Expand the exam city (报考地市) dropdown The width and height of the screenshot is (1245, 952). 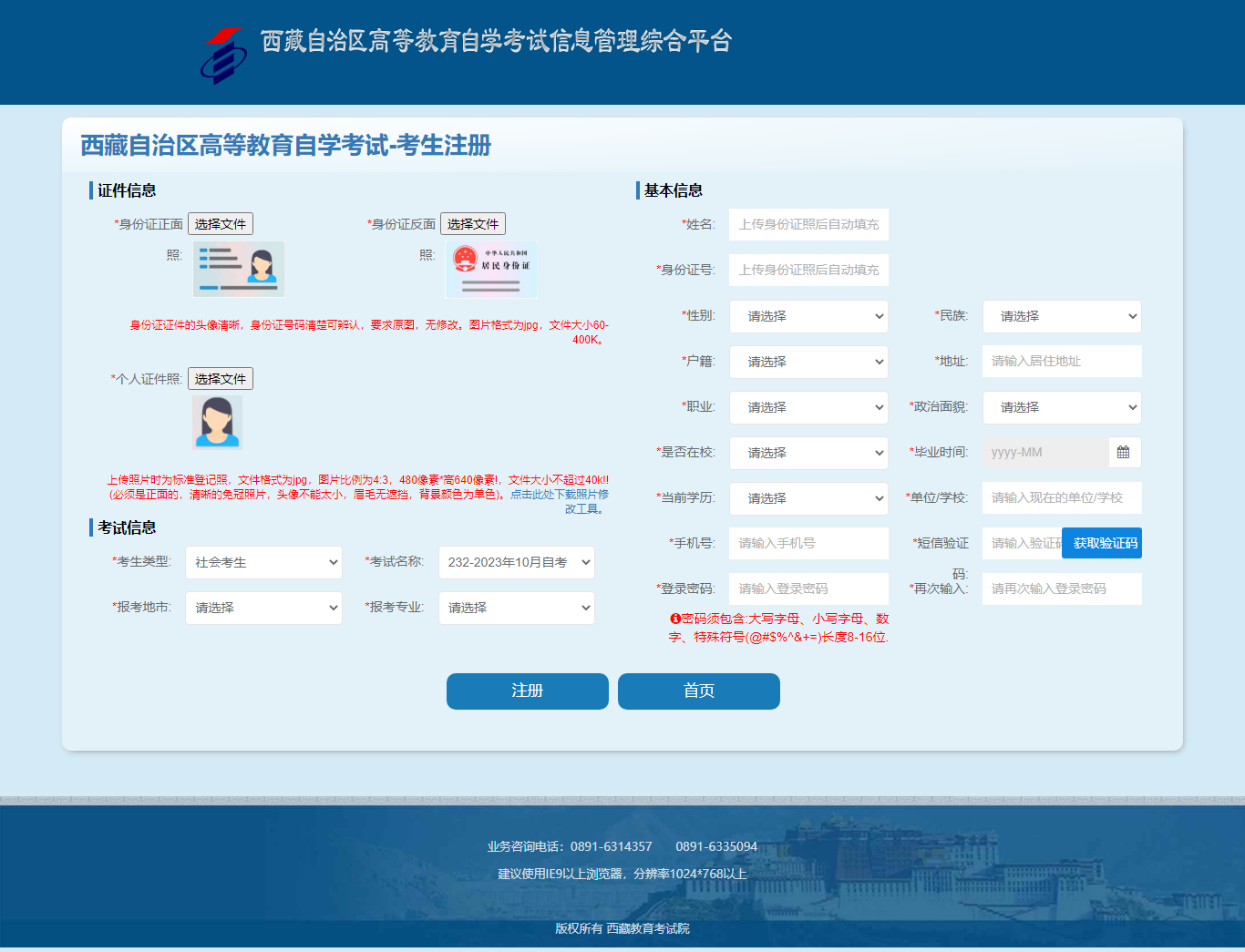(x=263, y=608)
